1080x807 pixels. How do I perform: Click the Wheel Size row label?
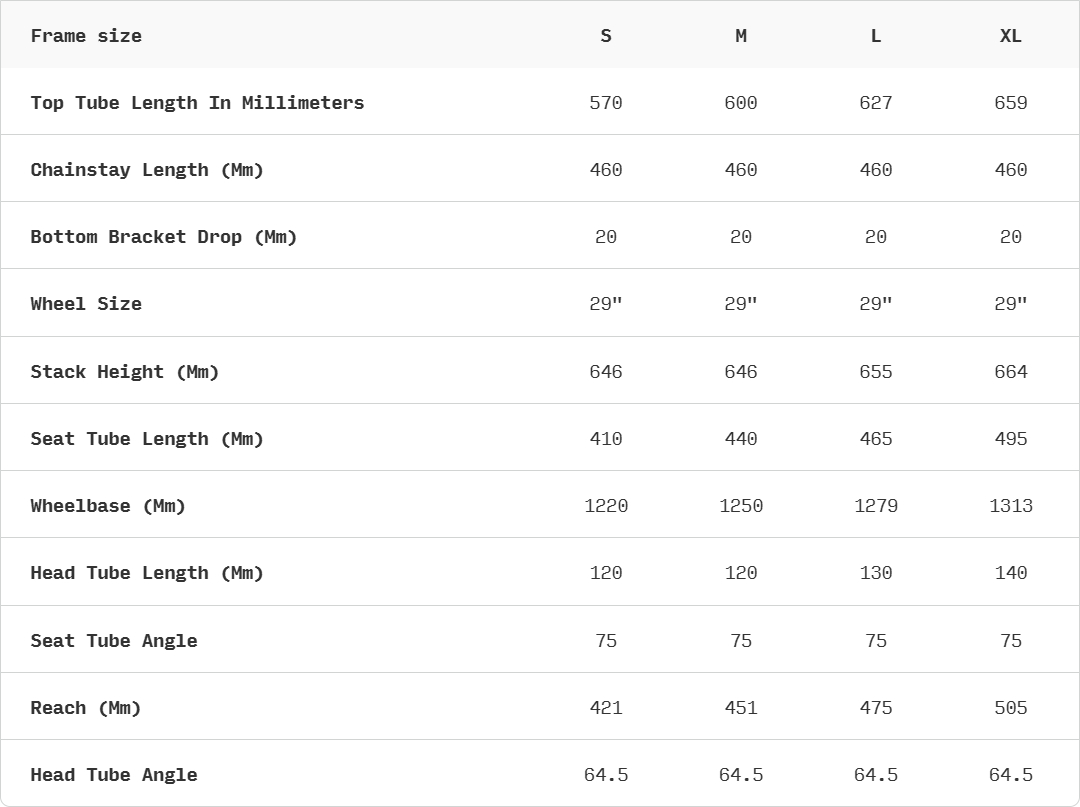[x=86, y=304]
